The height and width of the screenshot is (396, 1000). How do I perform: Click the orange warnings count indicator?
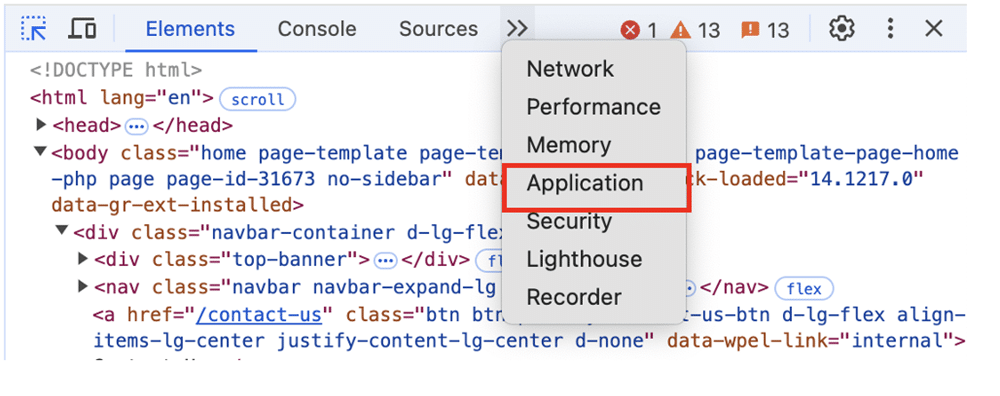click(695, 30)
